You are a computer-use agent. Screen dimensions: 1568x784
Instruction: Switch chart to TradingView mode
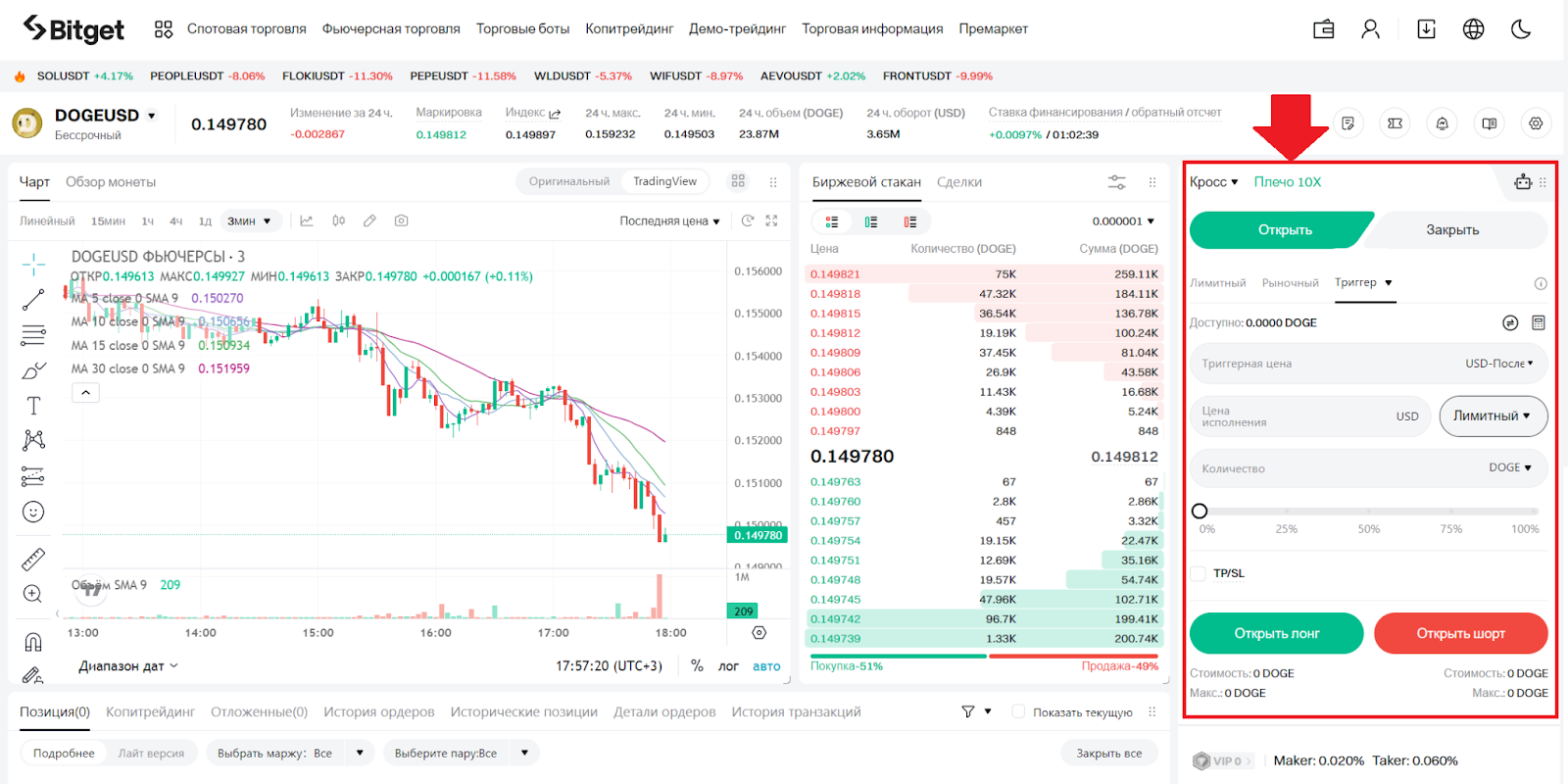click(x=664, y=181)
